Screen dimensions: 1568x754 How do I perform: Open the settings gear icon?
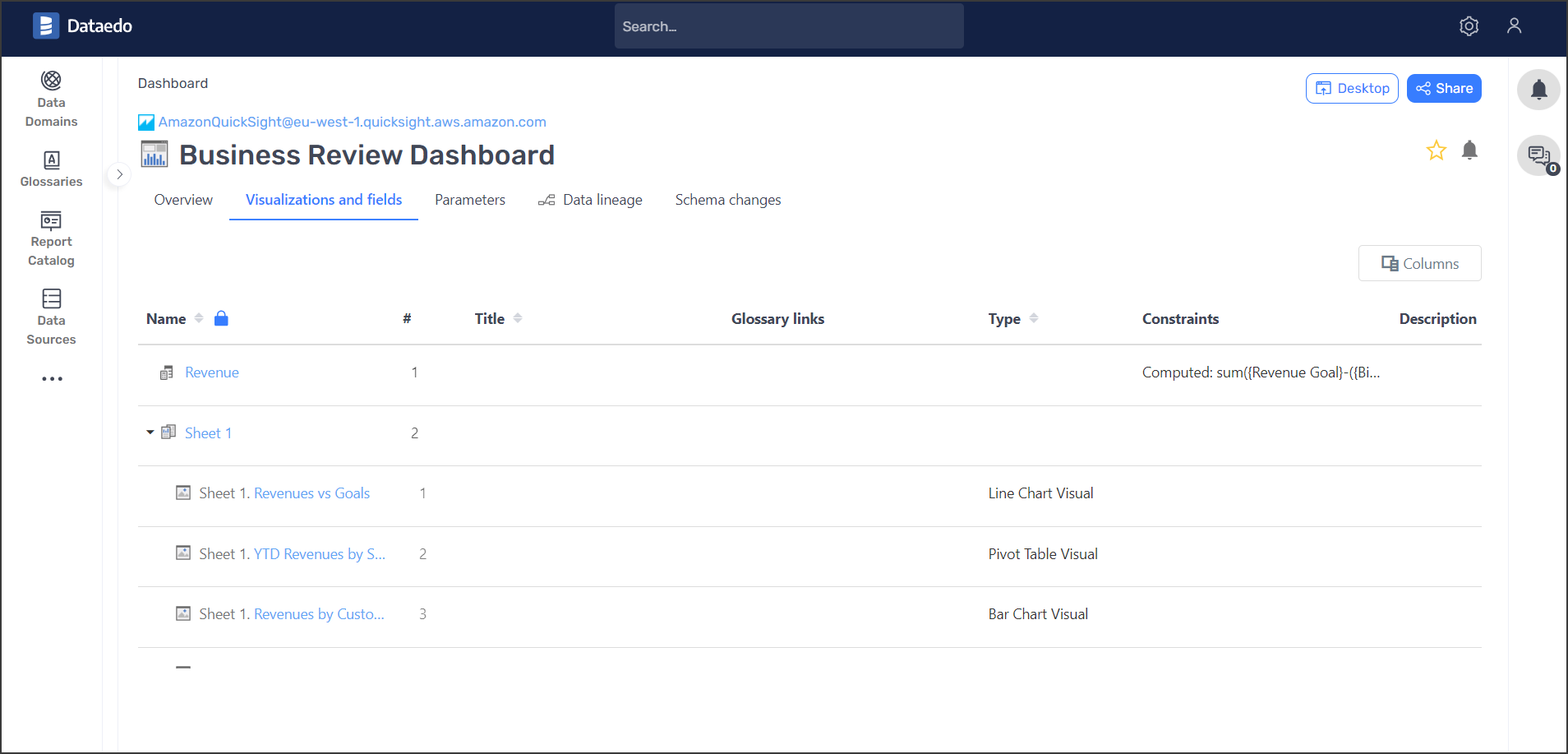(x=1469, y=26)
